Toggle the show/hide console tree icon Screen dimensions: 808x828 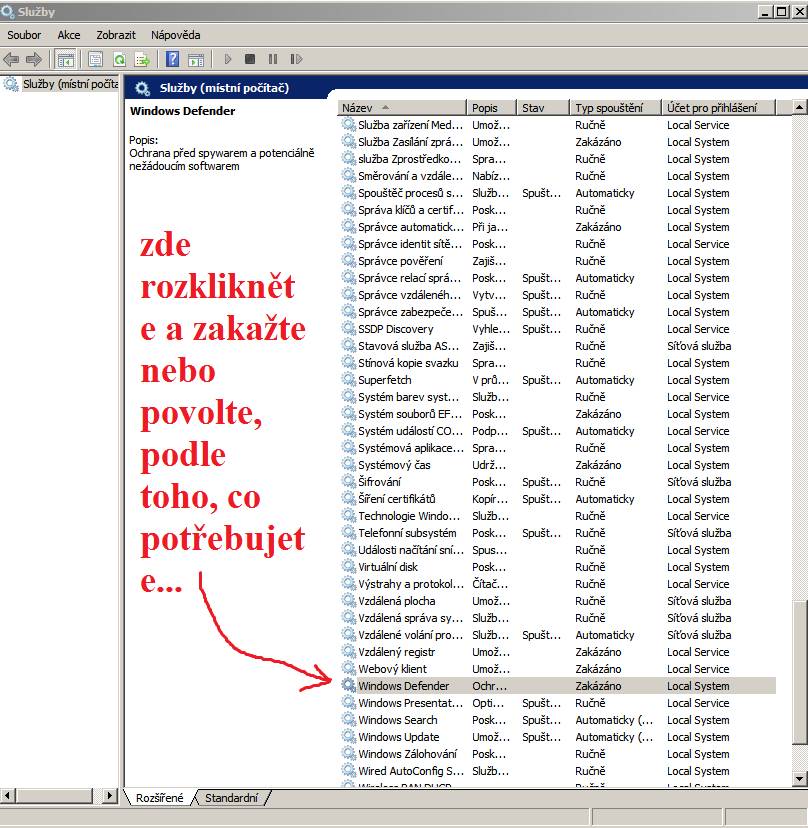(66, 59)
